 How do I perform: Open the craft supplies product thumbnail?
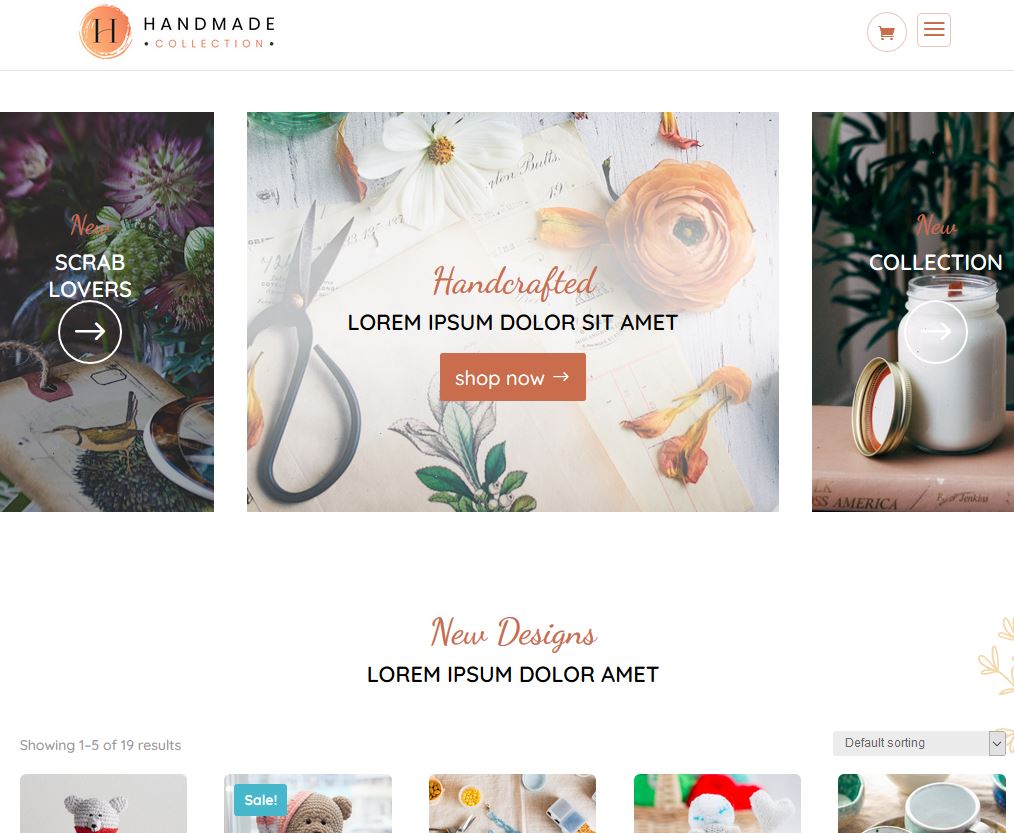pyautogui.click(x=512, y=803)
